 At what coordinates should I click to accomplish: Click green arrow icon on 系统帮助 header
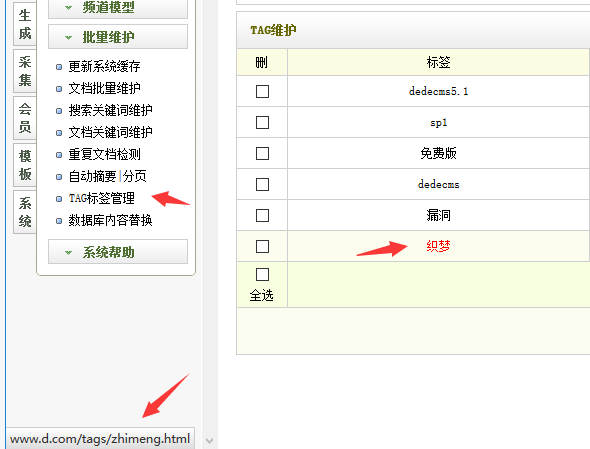pos(68,253)
